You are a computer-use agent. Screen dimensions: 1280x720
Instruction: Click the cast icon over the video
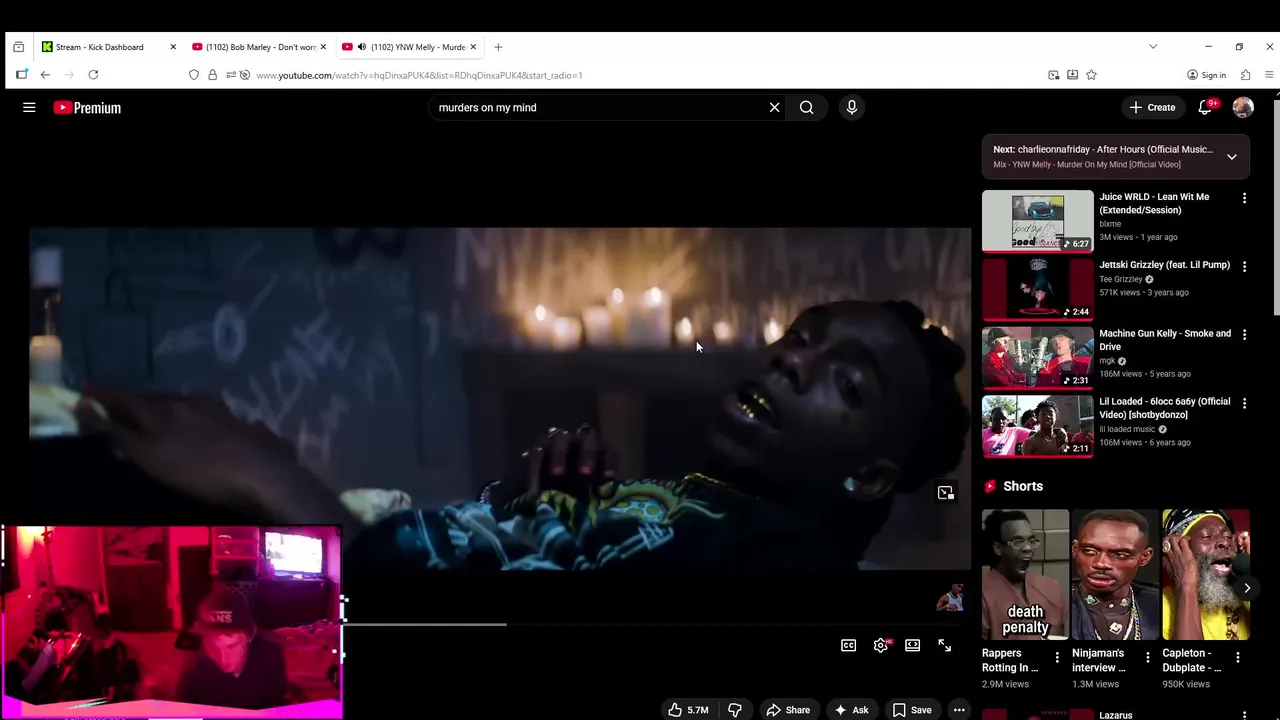945,492
